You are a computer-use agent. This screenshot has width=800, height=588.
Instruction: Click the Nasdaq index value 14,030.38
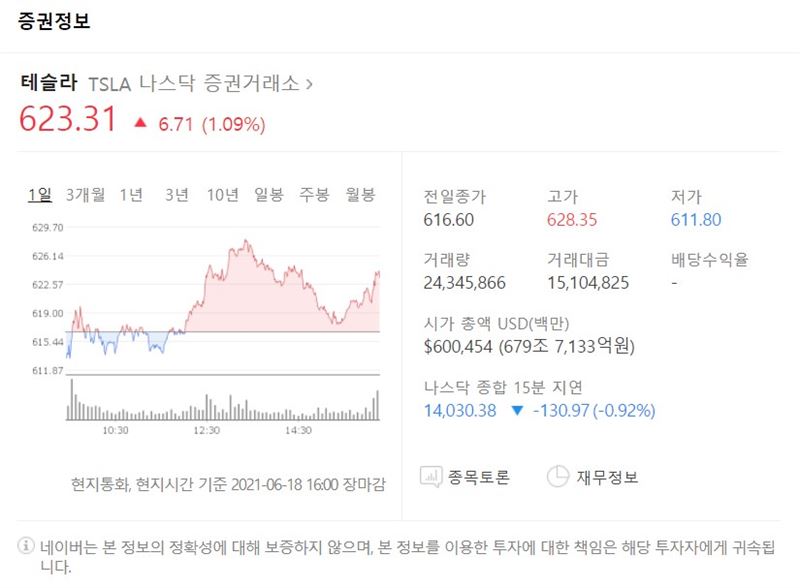[x=460, y=410]
